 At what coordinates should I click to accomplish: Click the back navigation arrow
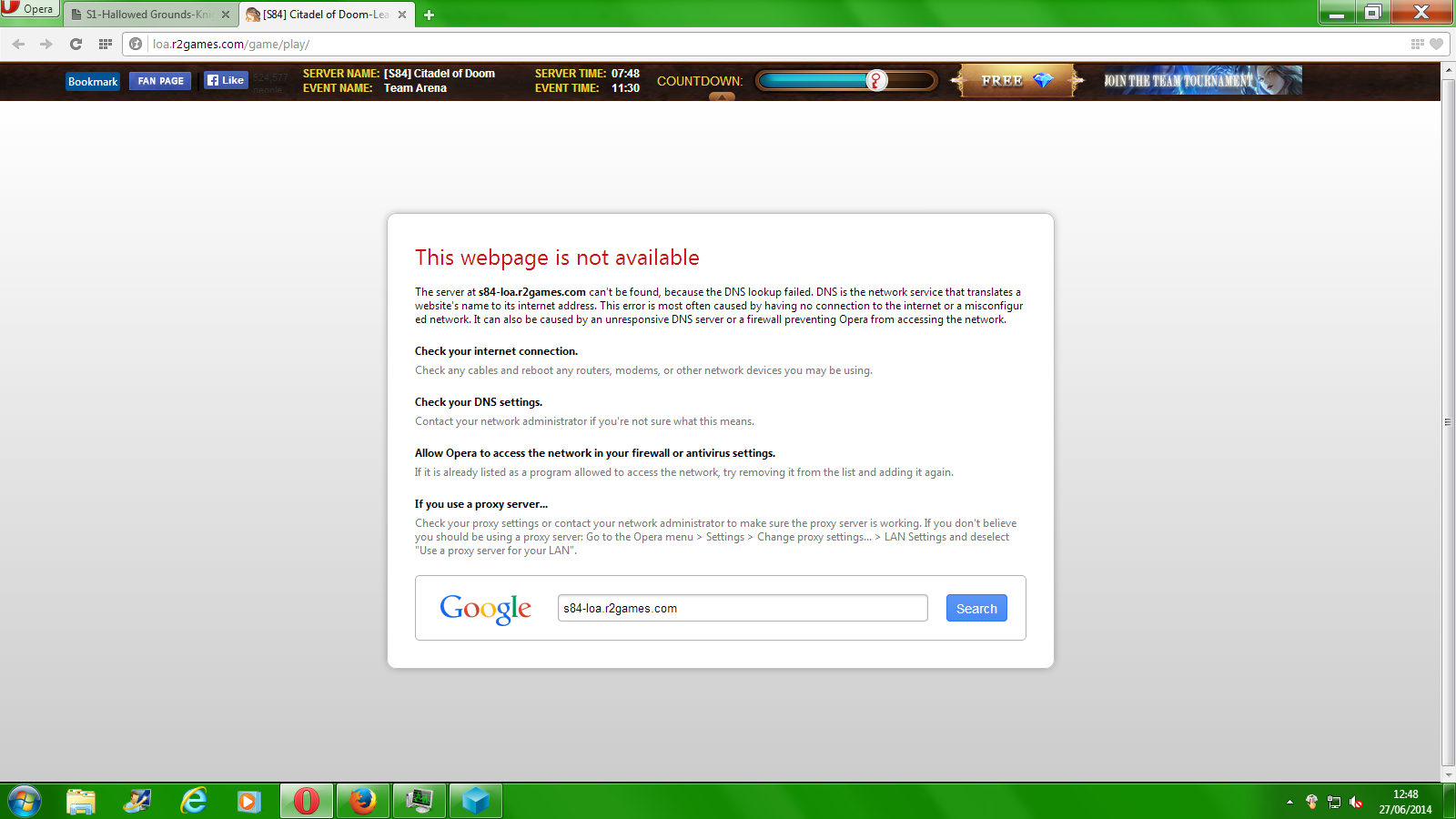click(x=18, y=44)
